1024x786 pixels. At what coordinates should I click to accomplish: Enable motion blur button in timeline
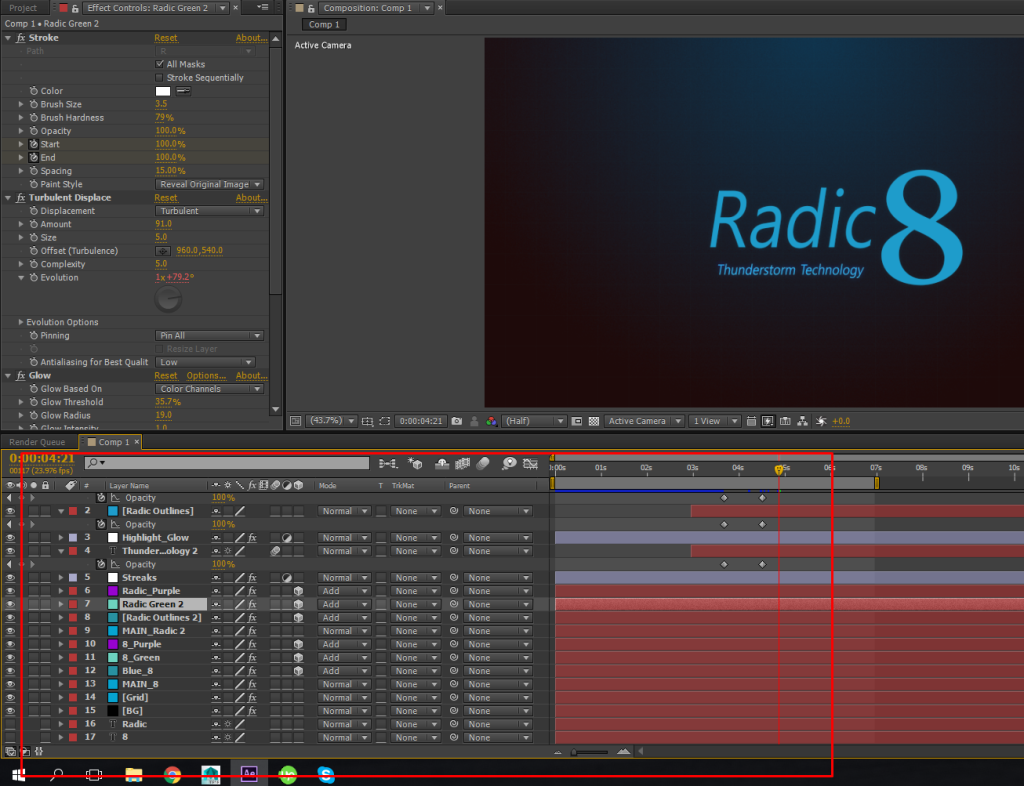point(482,464)
